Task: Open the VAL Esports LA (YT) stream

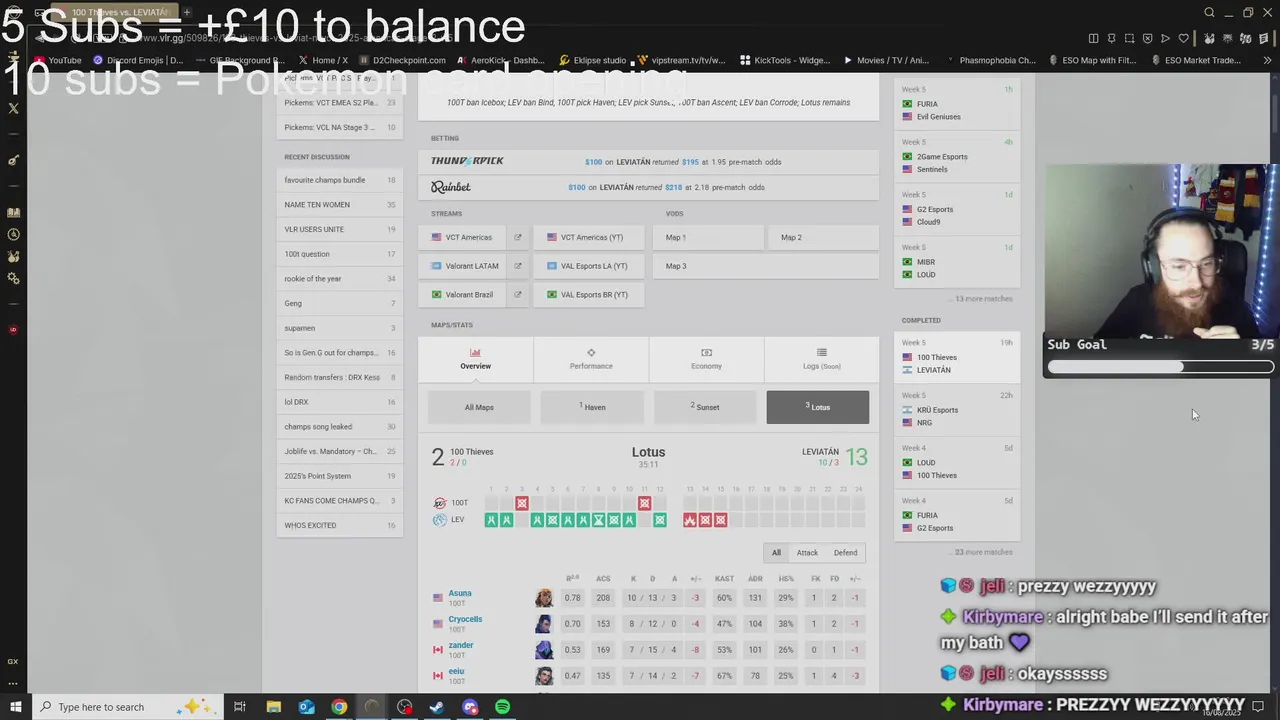Action: point(588,266)
